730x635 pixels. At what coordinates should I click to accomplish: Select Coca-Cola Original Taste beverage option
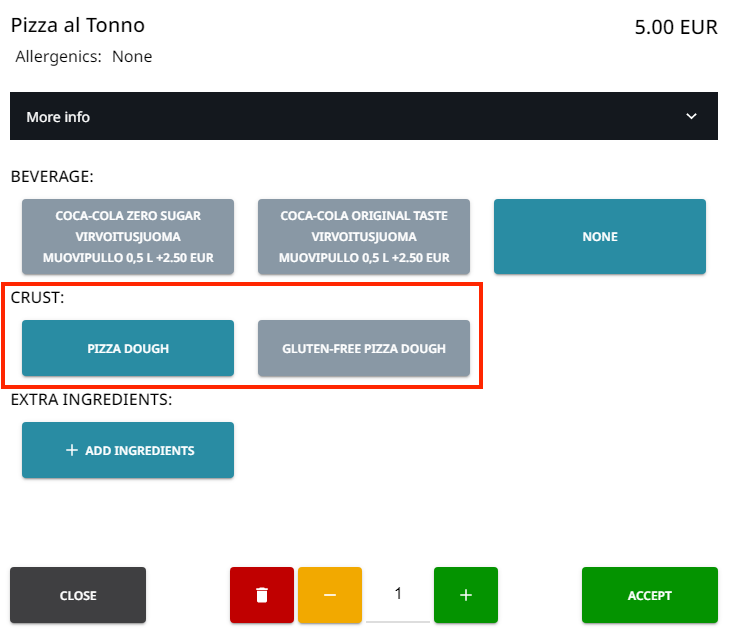(364, 237)
